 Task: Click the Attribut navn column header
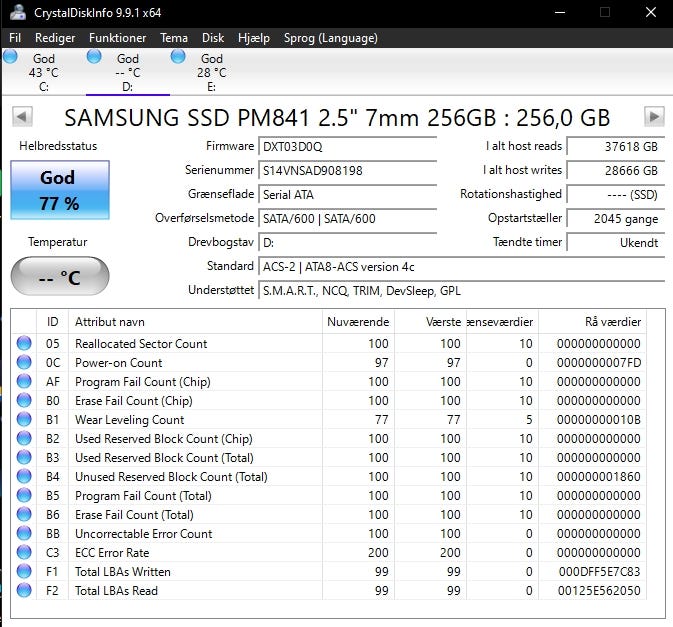[195, 322]
